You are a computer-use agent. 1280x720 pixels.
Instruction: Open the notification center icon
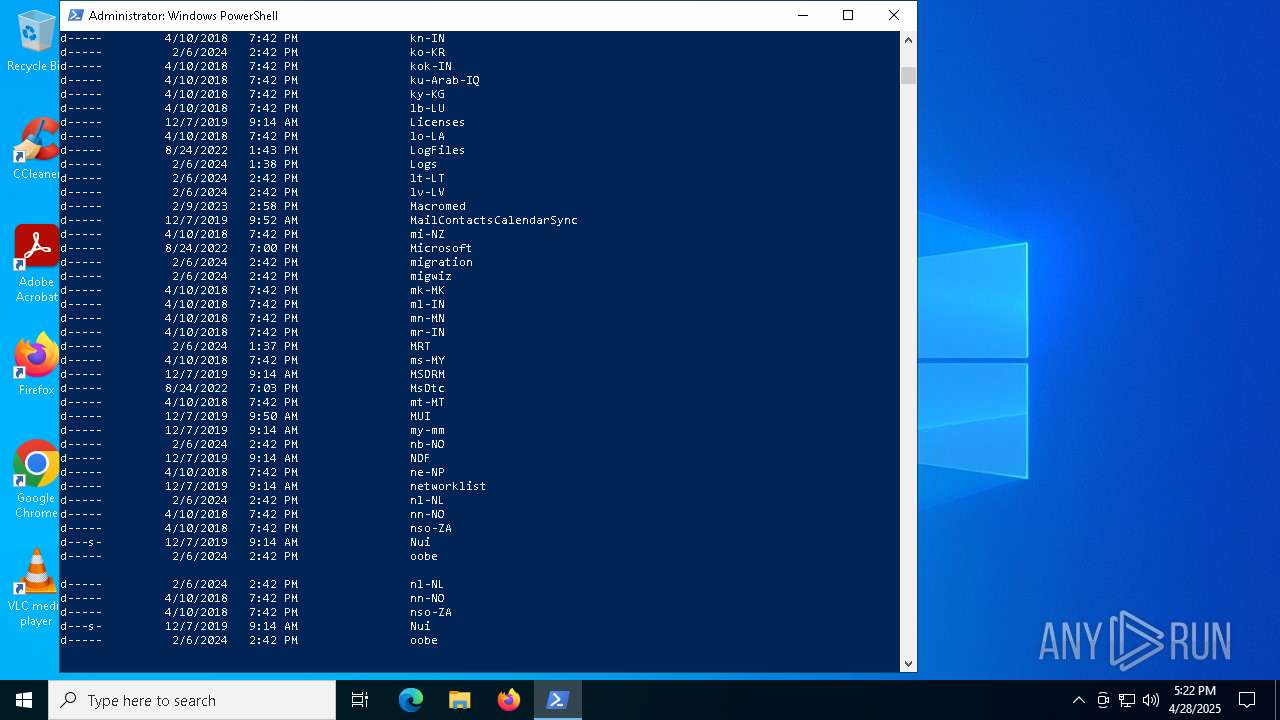[1247, 700]
